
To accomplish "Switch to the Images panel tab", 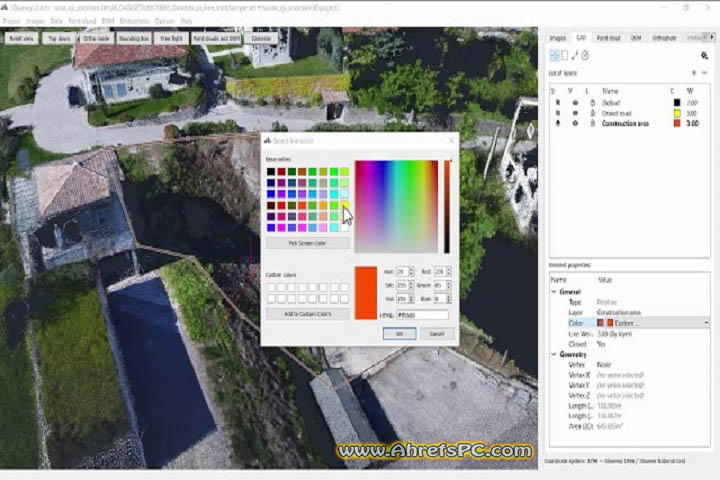I will [558, 38].
